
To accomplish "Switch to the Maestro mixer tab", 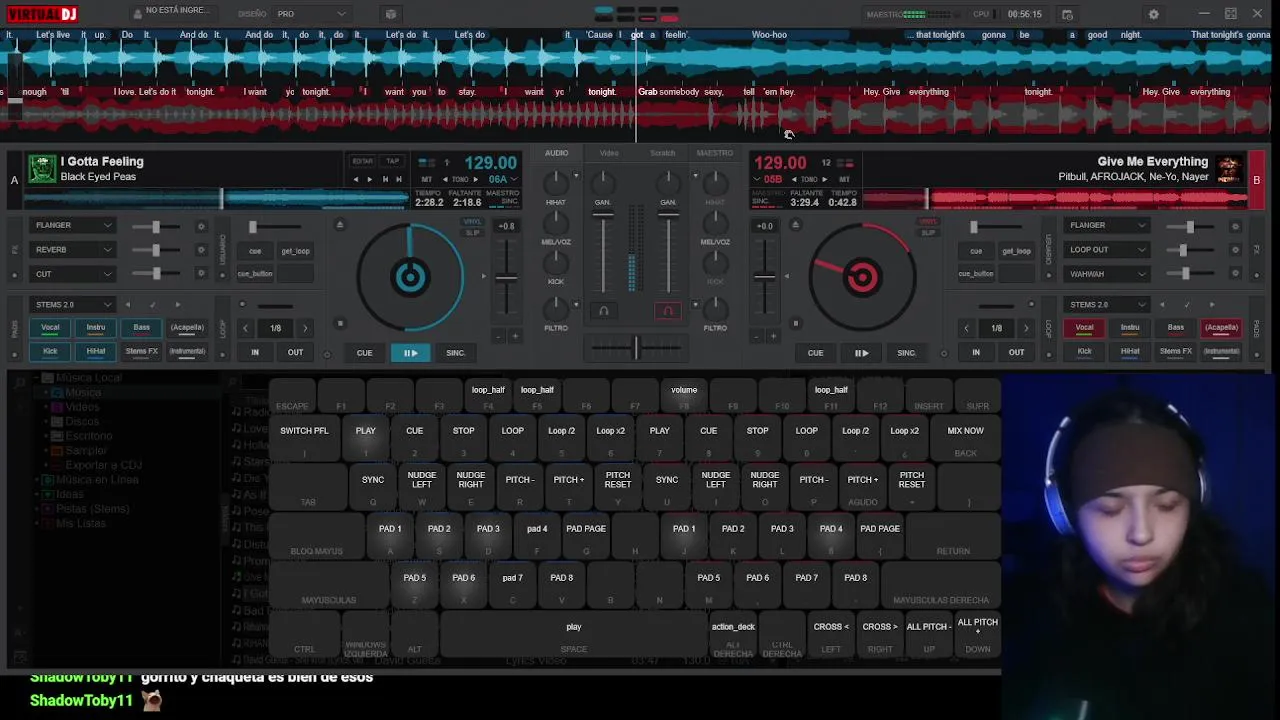I will tap(715, 153).
